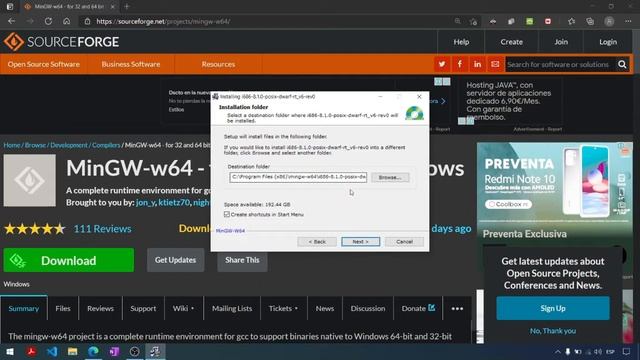This screenshot has width=640, height=360.
Task: Cancel the installation
Action: click(404, 242)
